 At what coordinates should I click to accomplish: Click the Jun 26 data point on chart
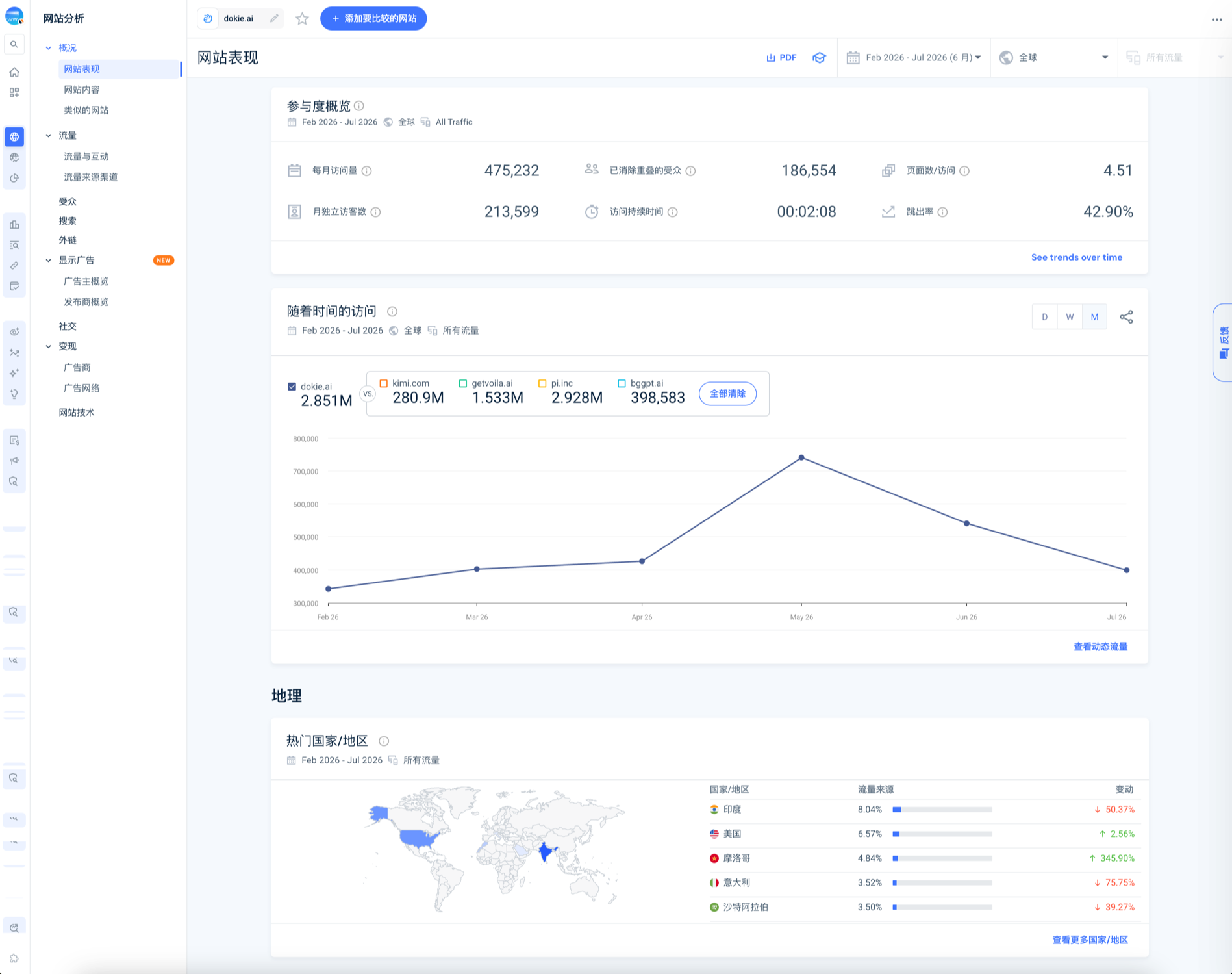click(967, 524)
